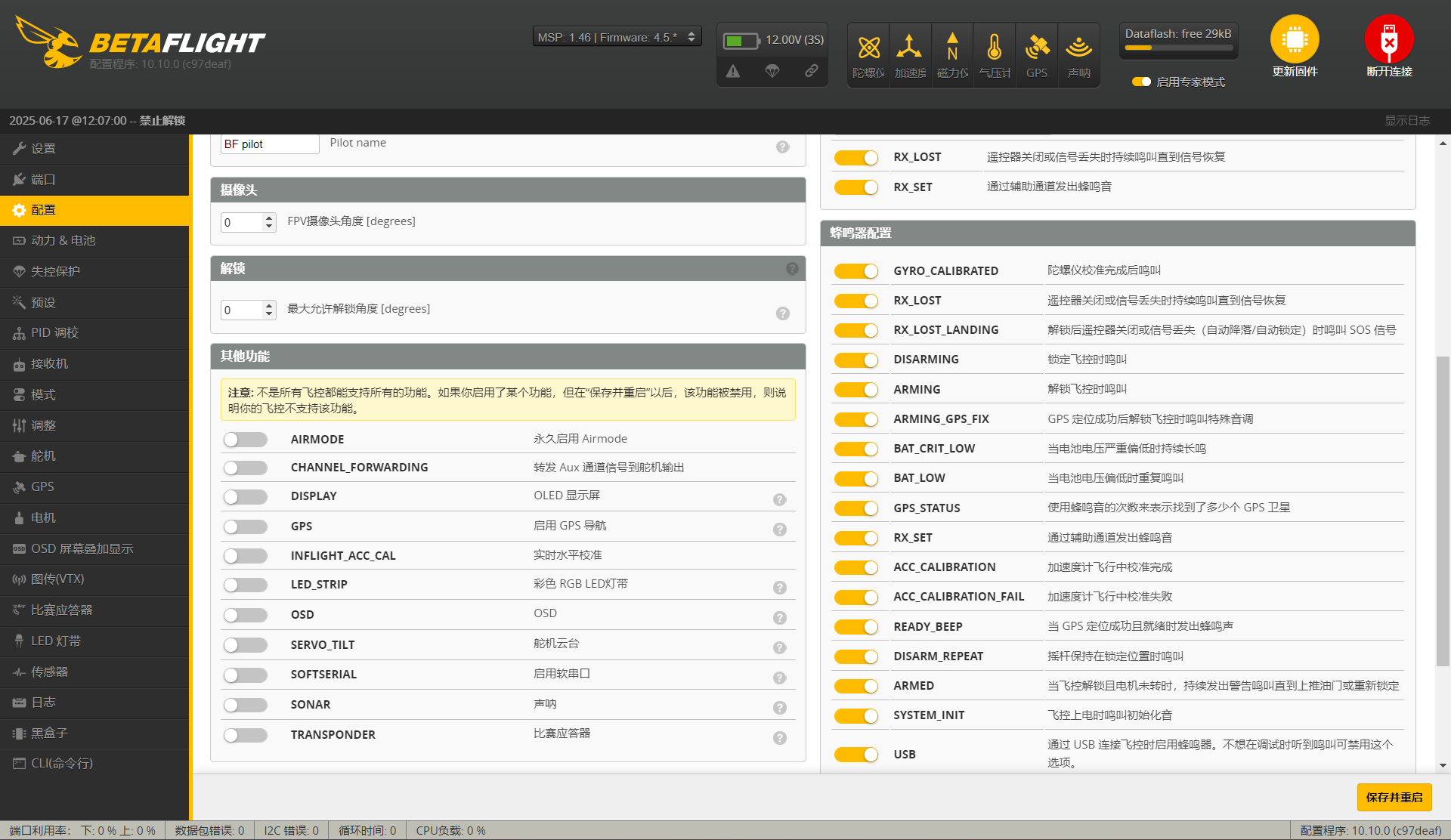
Task: Enable the TRANSPONDER feature toggle
Action: (x=245, y=735)
